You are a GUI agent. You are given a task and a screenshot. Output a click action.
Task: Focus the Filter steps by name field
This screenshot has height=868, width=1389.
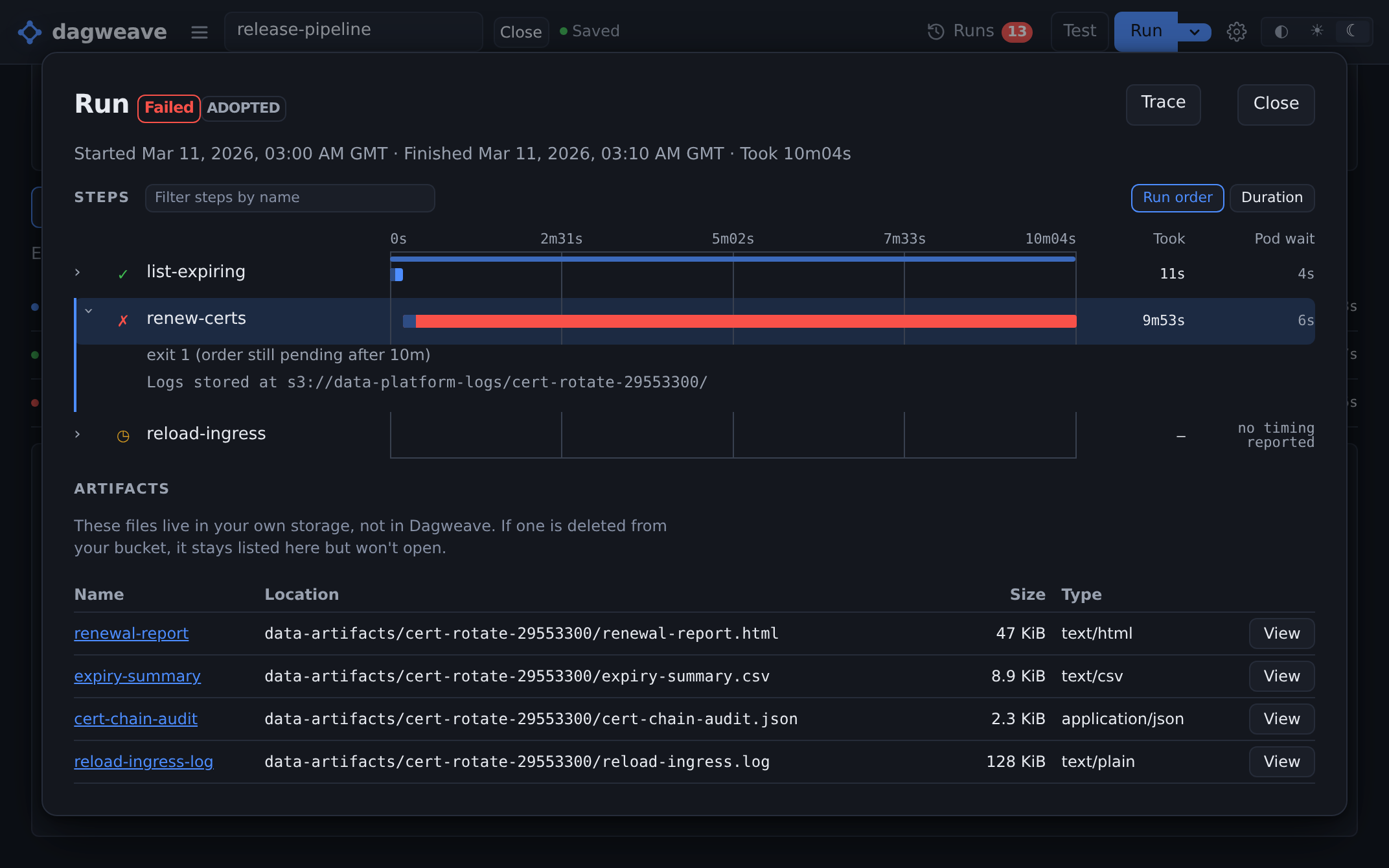coord(290,198)
